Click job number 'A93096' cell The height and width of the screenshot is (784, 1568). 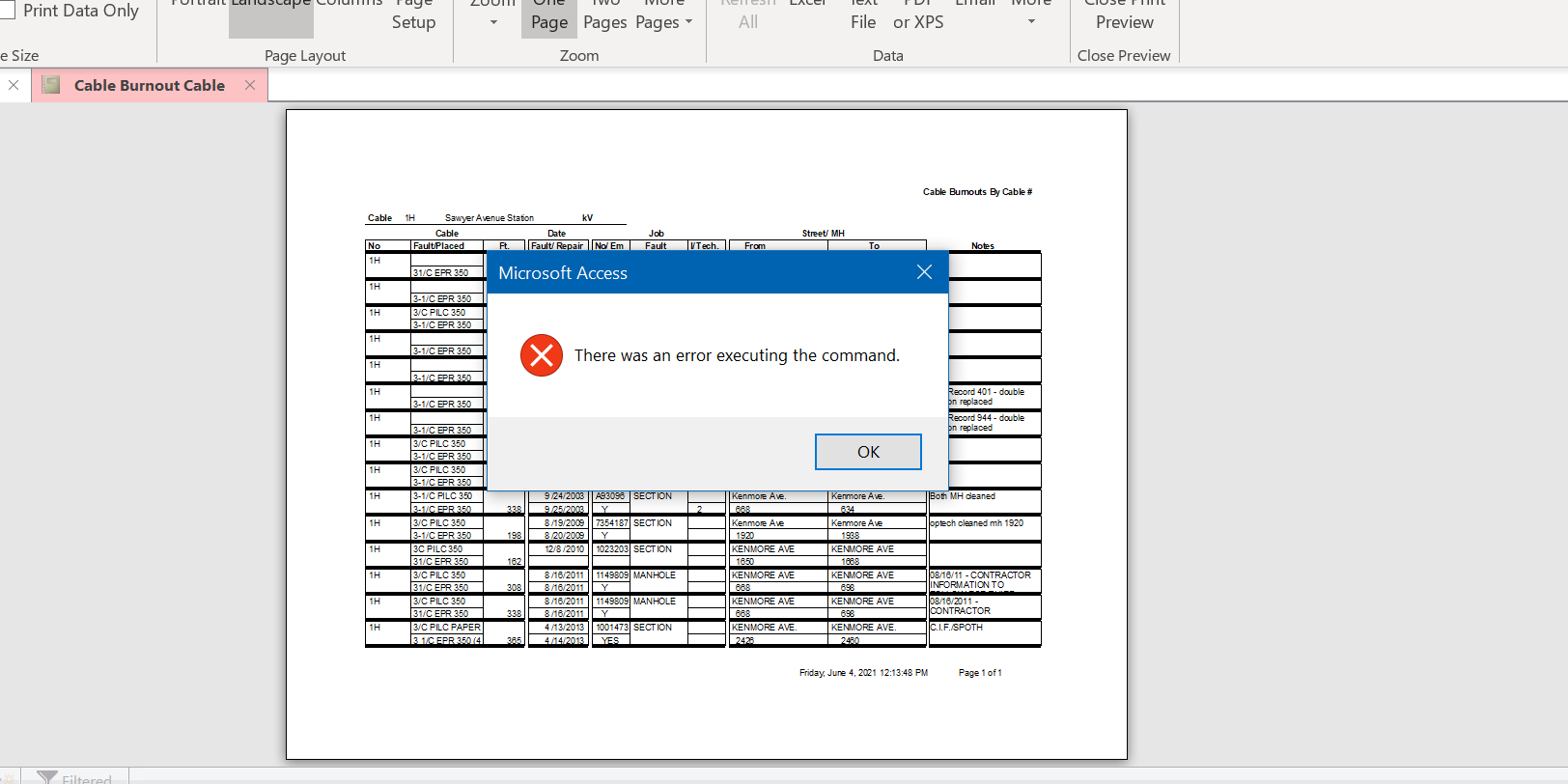coord(609,496)
